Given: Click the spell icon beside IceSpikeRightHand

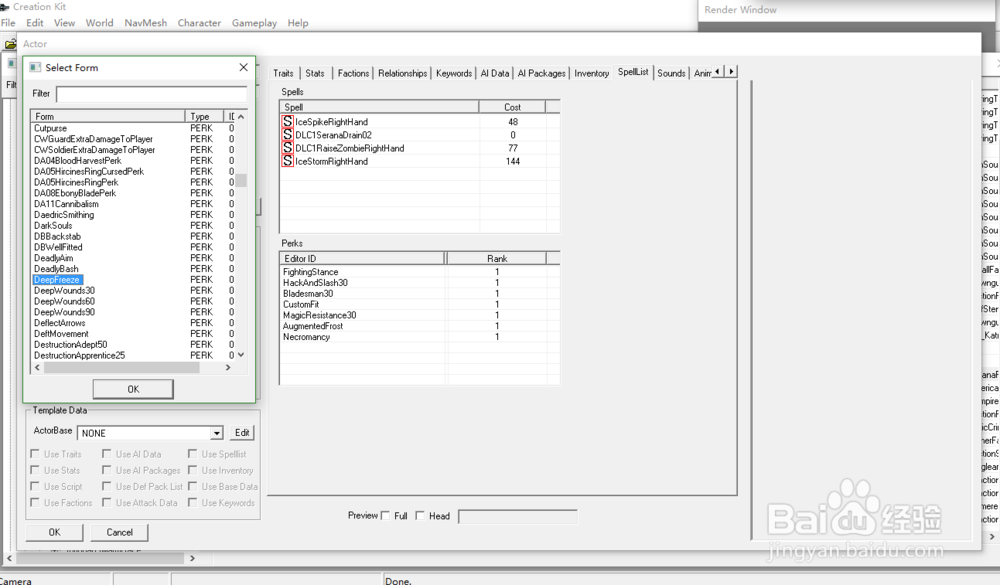Looking at the screenshot, I should 288,121.
